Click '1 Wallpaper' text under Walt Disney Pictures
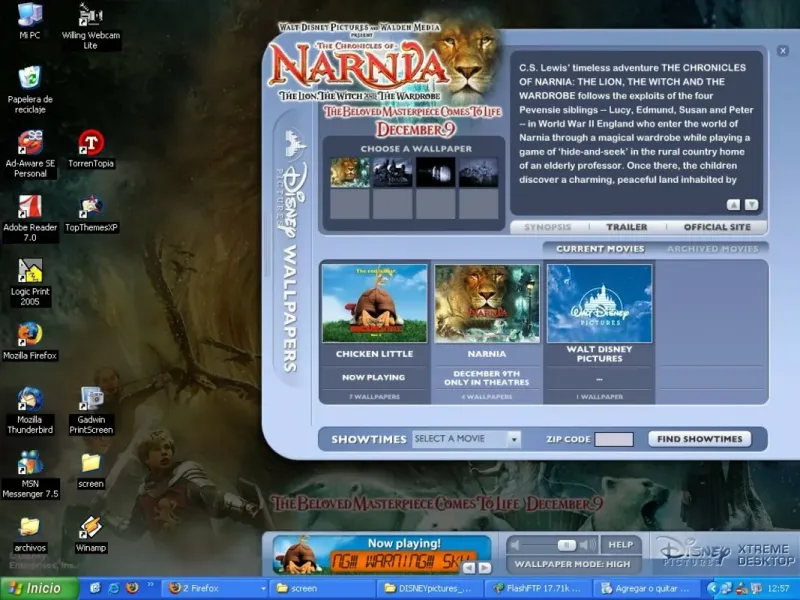800x600 pixels. (599, 396)
